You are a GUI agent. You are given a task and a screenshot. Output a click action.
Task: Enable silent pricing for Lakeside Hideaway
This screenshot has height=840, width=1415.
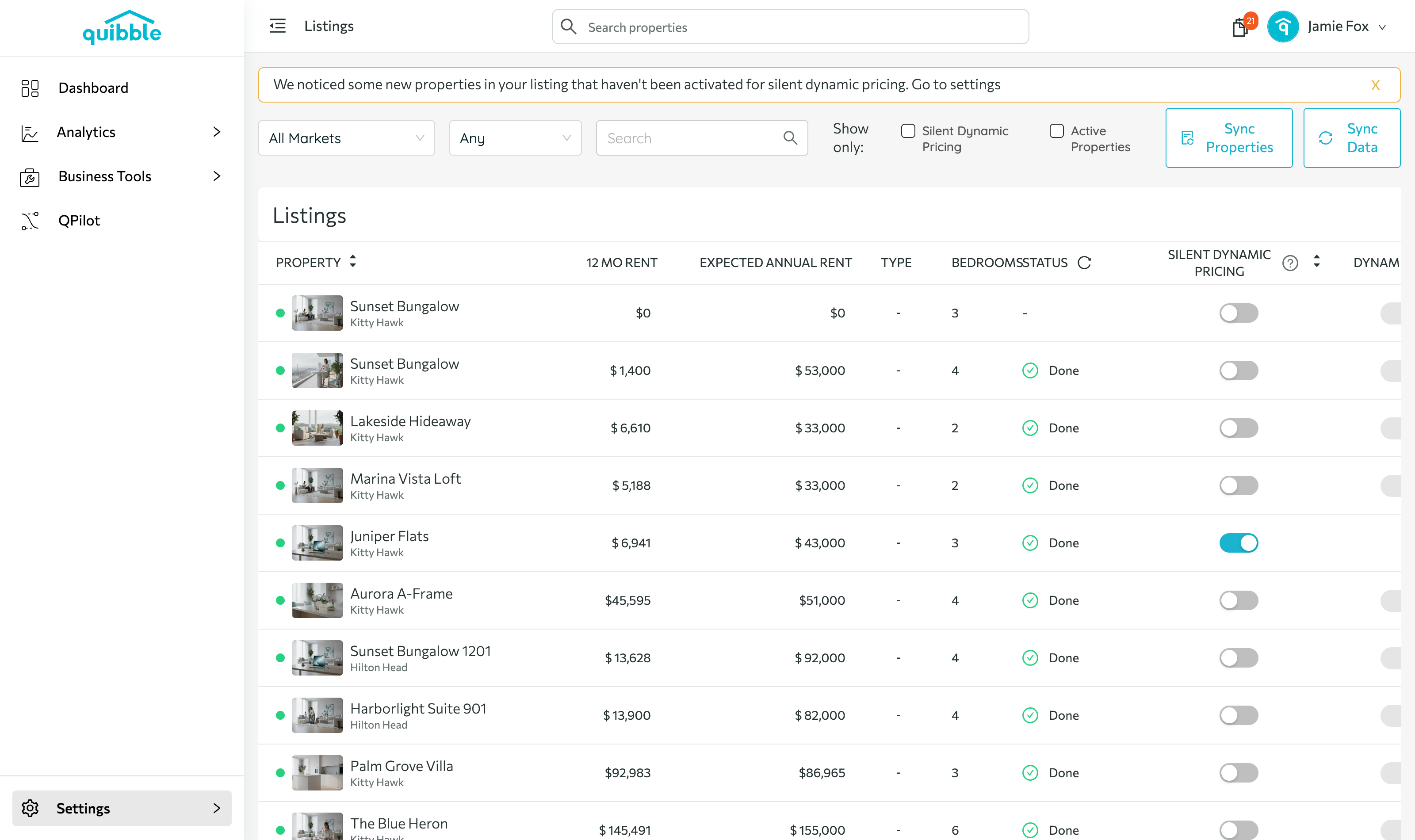[x=1239, y=428]
